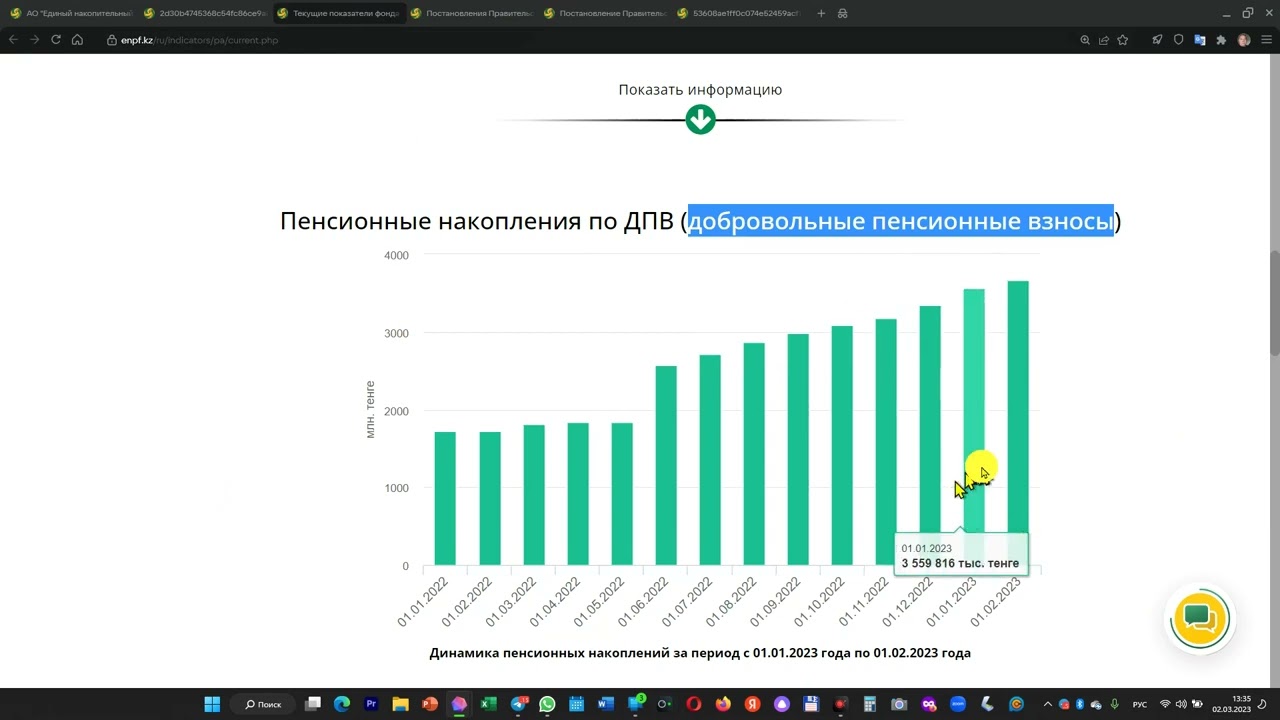
Task: Click the bar for 01.06.2022
Action: coord(666,466)
